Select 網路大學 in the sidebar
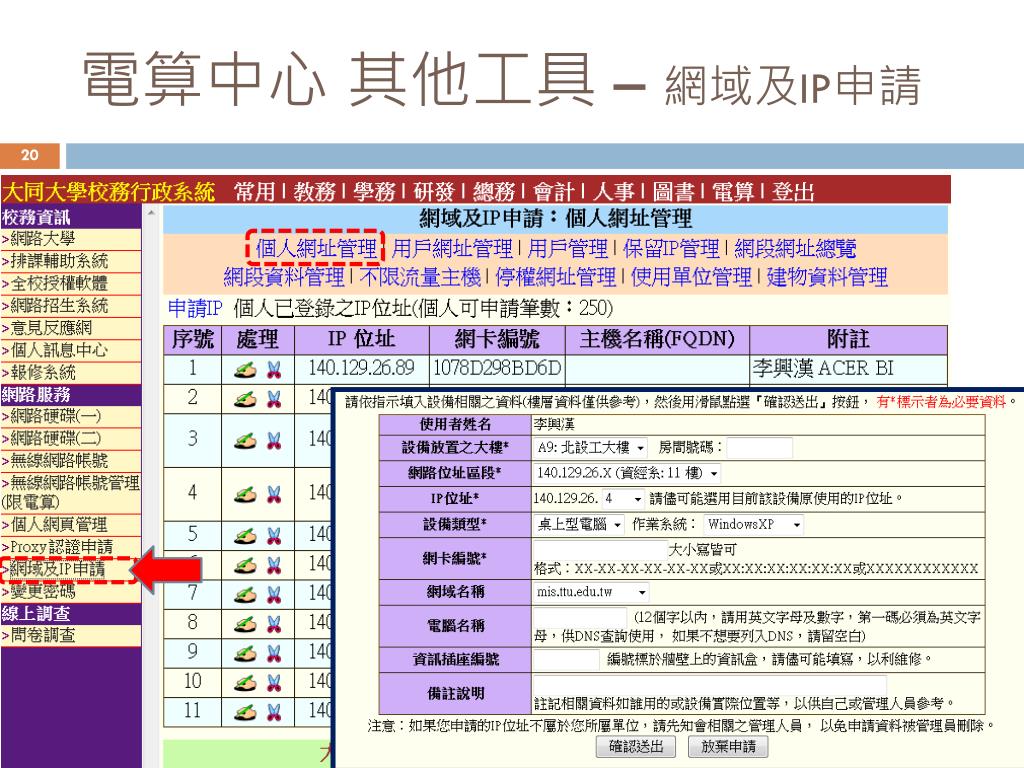 point(43,239)
